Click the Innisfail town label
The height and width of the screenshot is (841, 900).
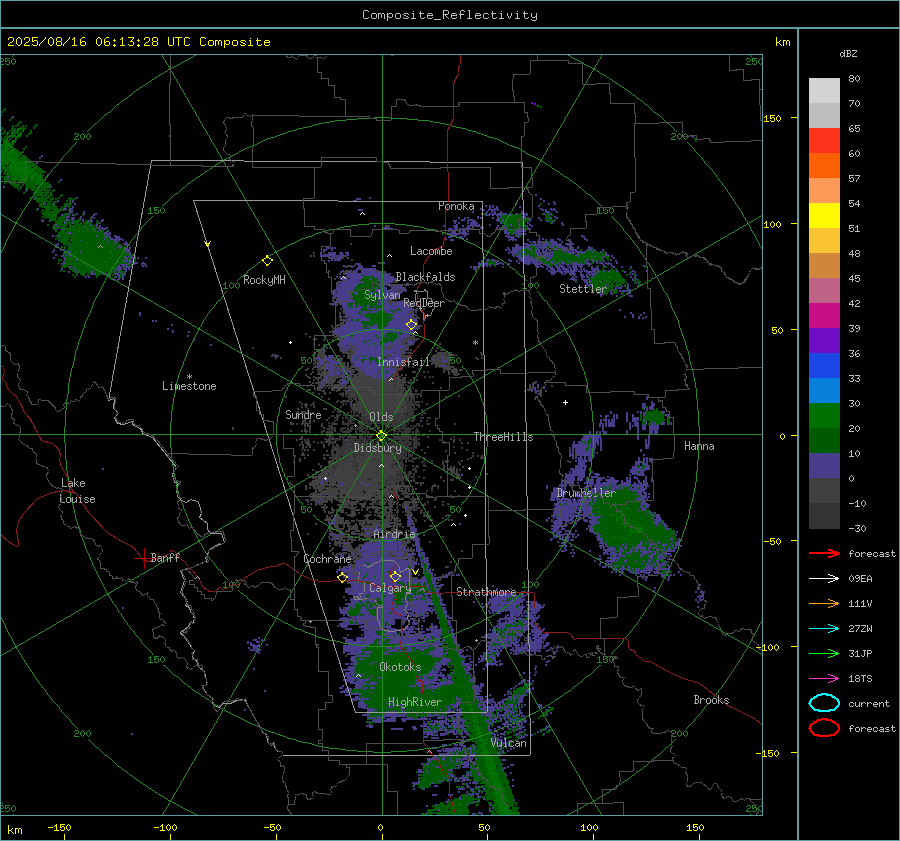tap(403, 362)
